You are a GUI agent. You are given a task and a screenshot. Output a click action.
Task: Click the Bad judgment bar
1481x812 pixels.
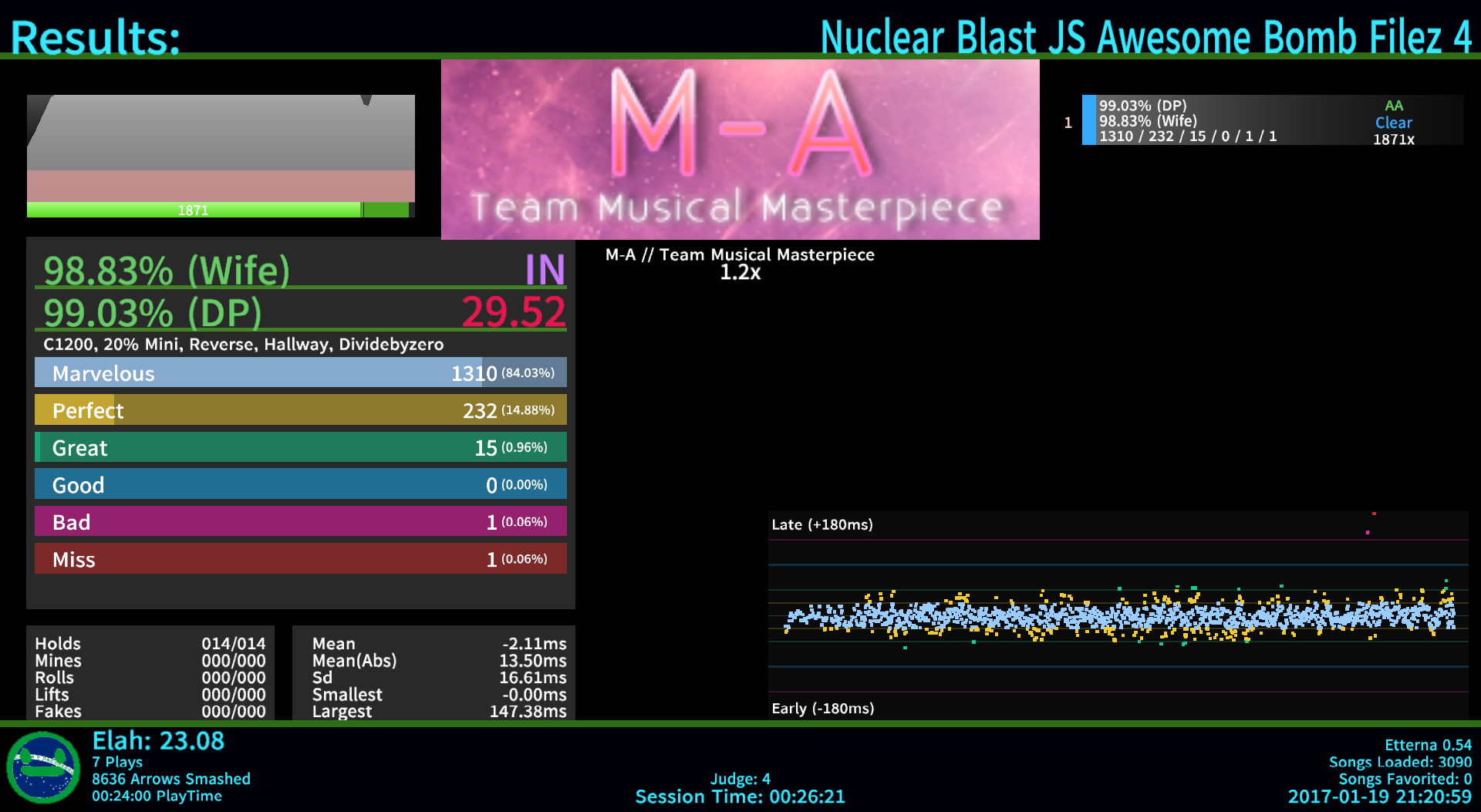pos(300,521)
